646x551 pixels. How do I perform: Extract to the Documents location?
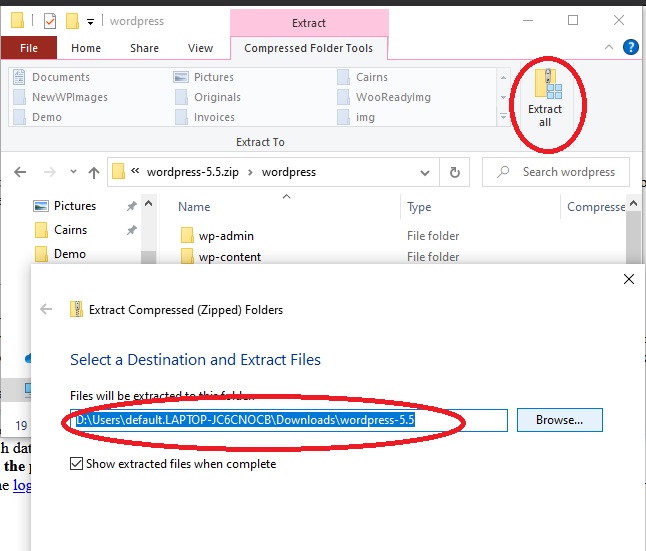[51, 77]
